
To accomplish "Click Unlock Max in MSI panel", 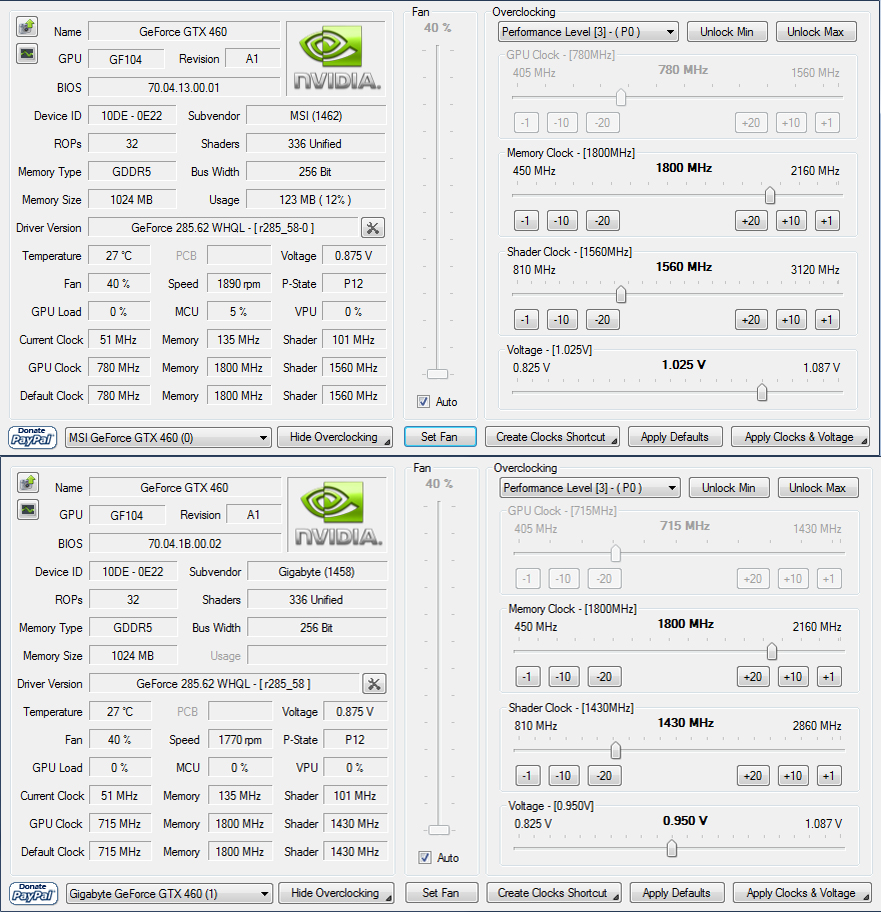I will pos(815,32).
